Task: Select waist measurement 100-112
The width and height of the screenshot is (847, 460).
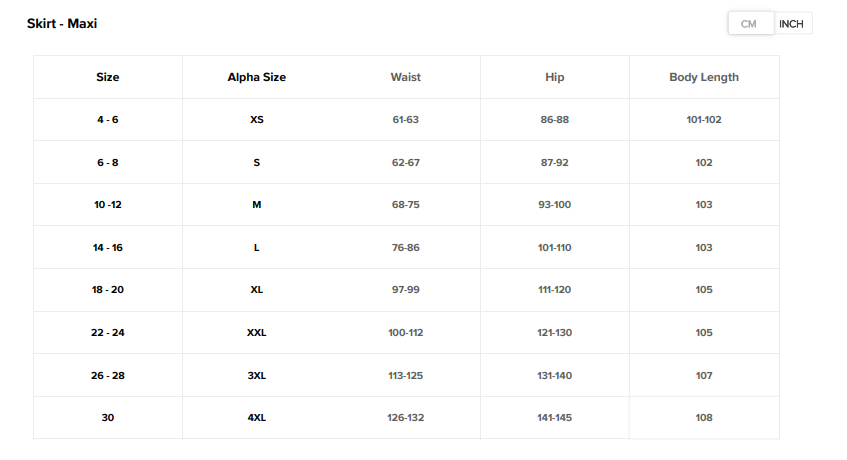Action: tap(405, 332)
